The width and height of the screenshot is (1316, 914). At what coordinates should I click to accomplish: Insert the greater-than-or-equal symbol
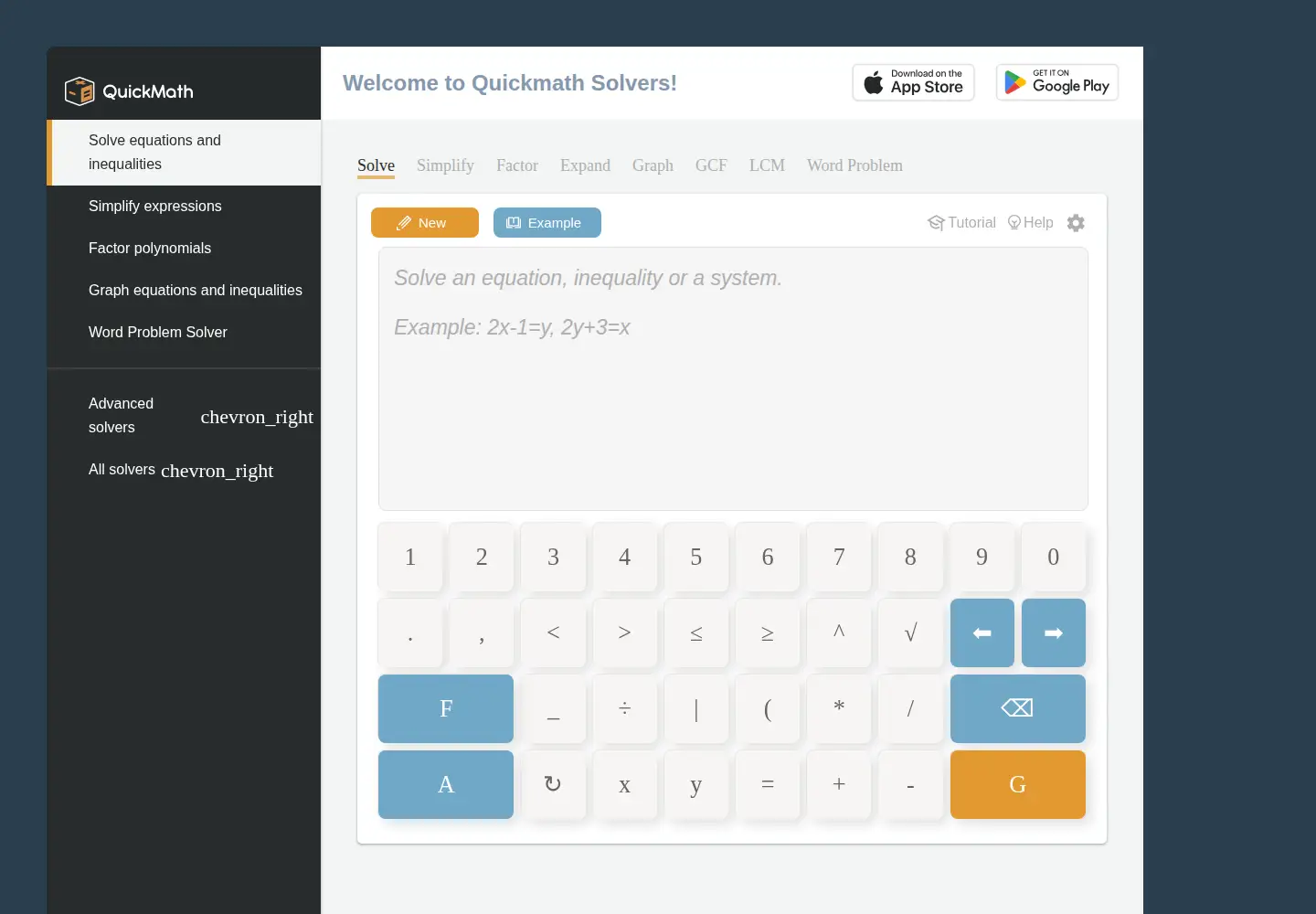768,632
